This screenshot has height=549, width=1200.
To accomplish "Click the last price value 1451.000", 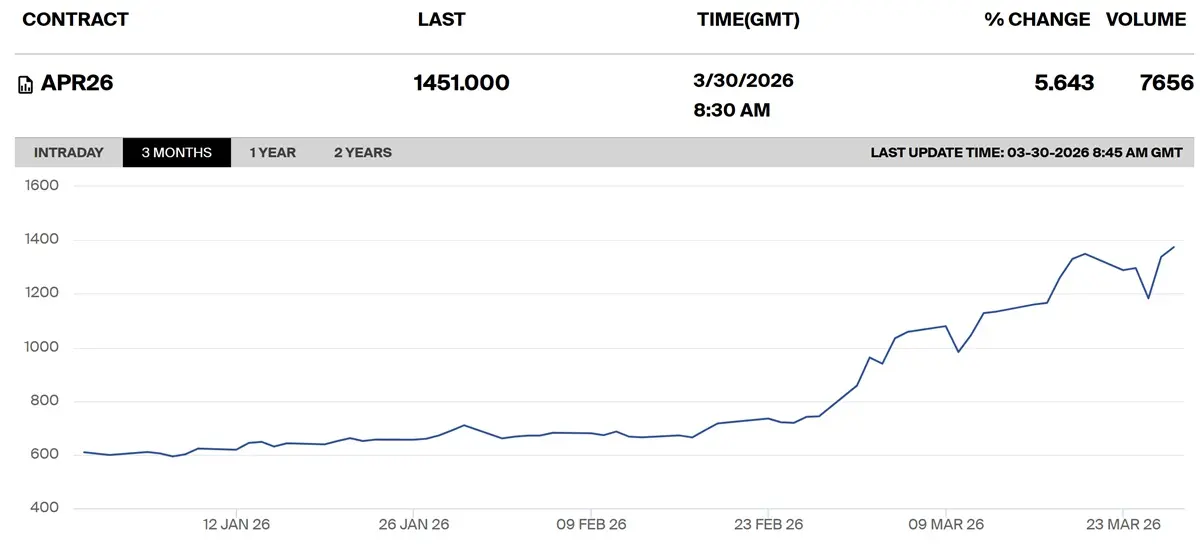I will tap(461, 84).
